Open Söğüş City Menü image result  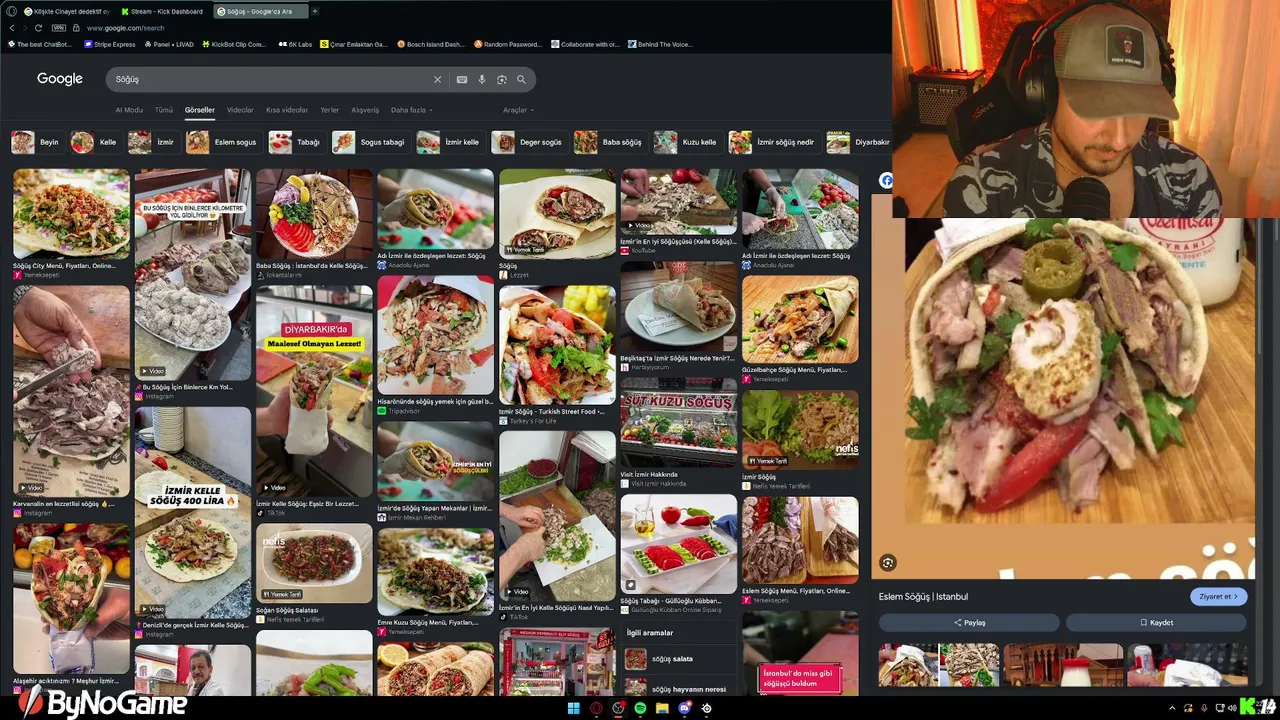(x=71, y=214)
